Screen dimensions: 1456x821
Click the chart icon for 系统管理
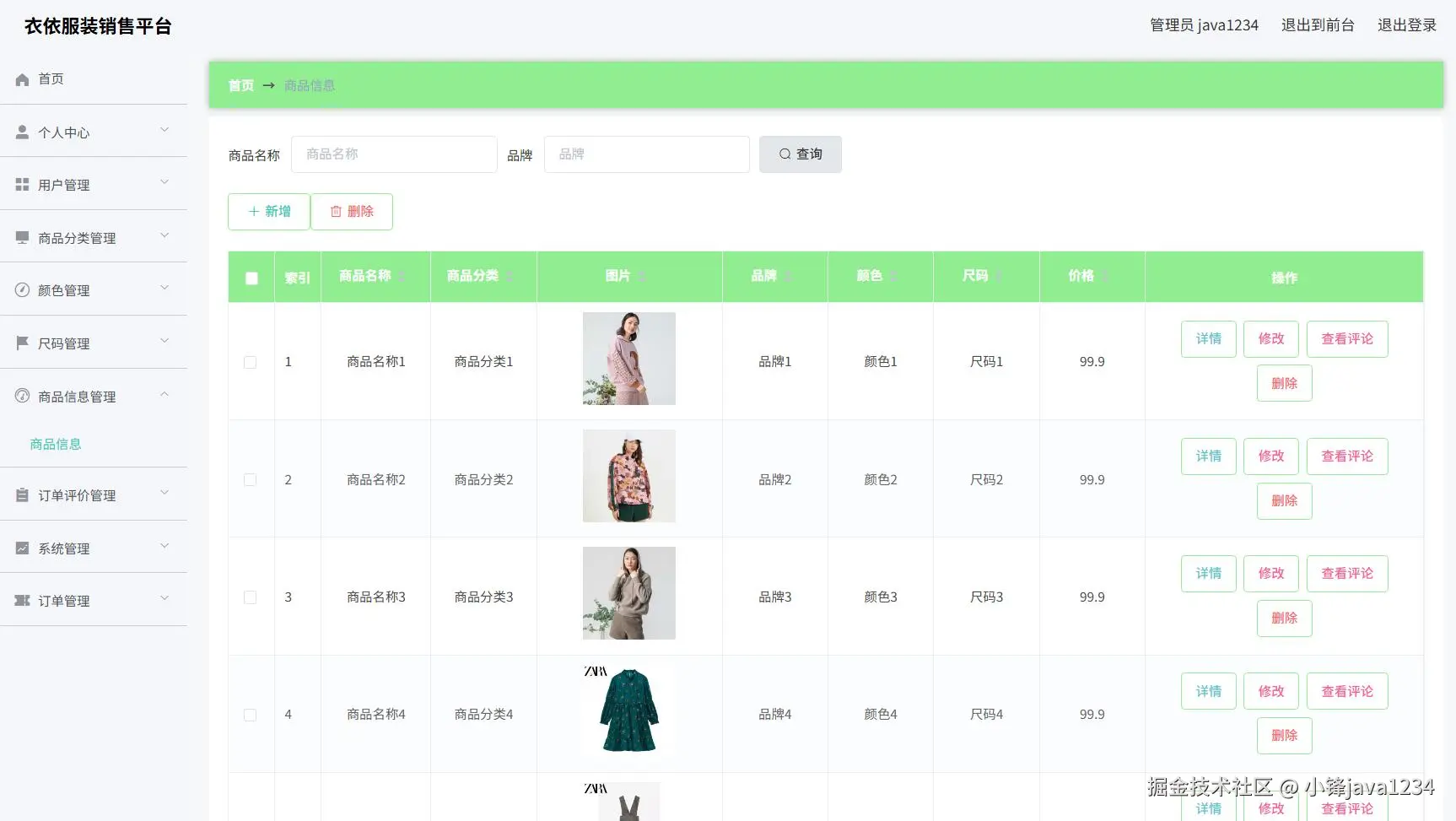[x=22, y=548]
